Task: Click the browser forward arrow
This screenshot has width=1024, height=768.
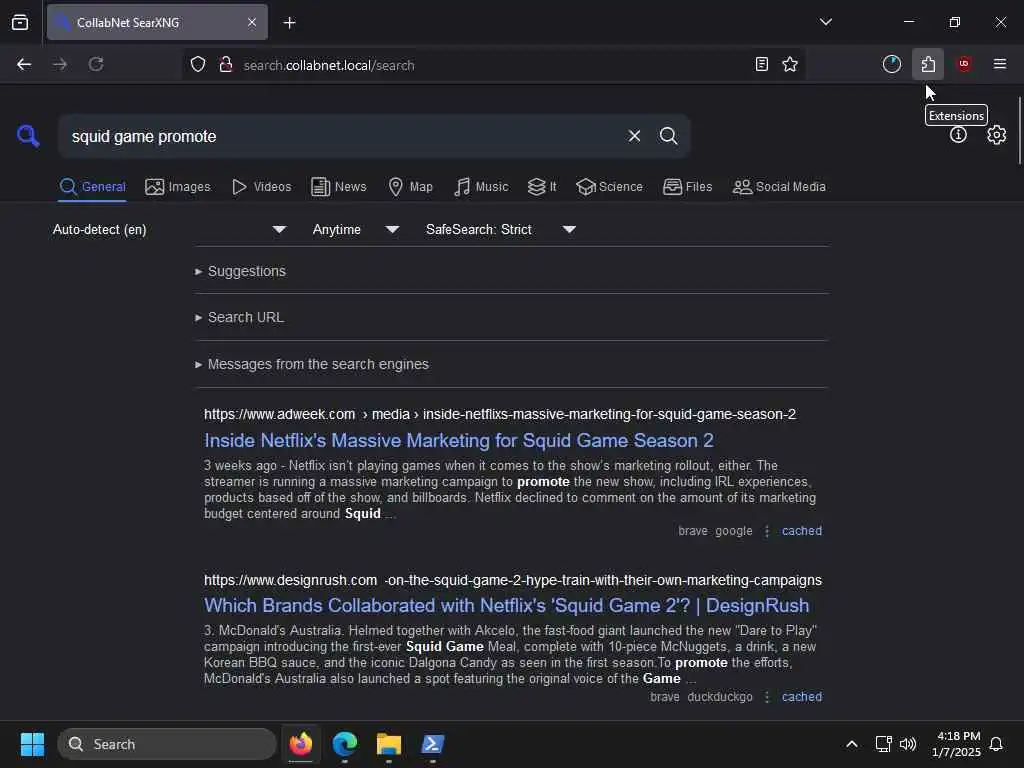Action: click(x=60, y=65)
